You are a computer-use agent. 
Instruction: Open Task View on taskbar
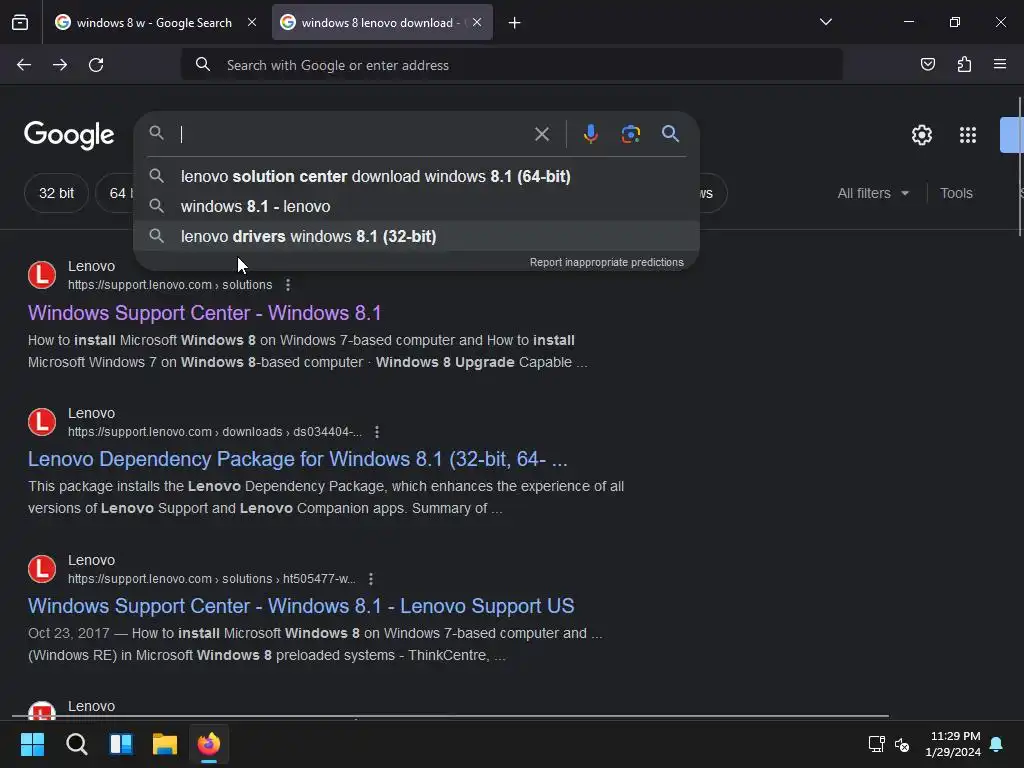pyautogui.click(x=121, y=744)
